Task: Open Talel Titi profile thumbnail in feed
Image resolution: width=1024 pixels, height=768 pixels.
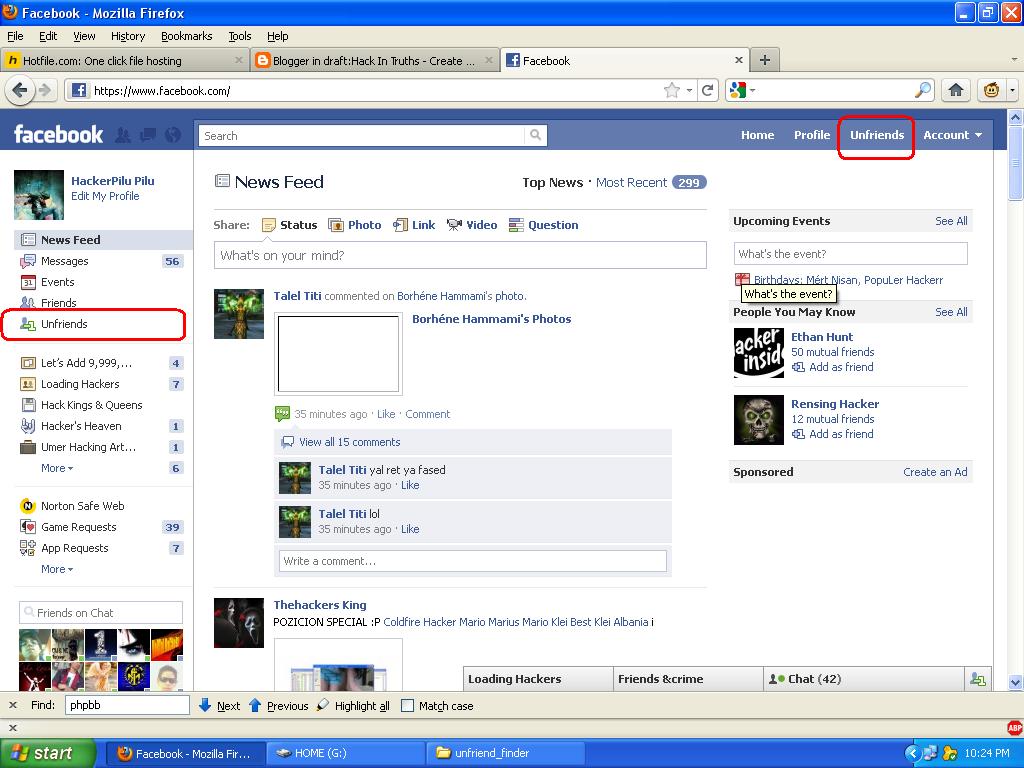Action: (x=239, y=314)
